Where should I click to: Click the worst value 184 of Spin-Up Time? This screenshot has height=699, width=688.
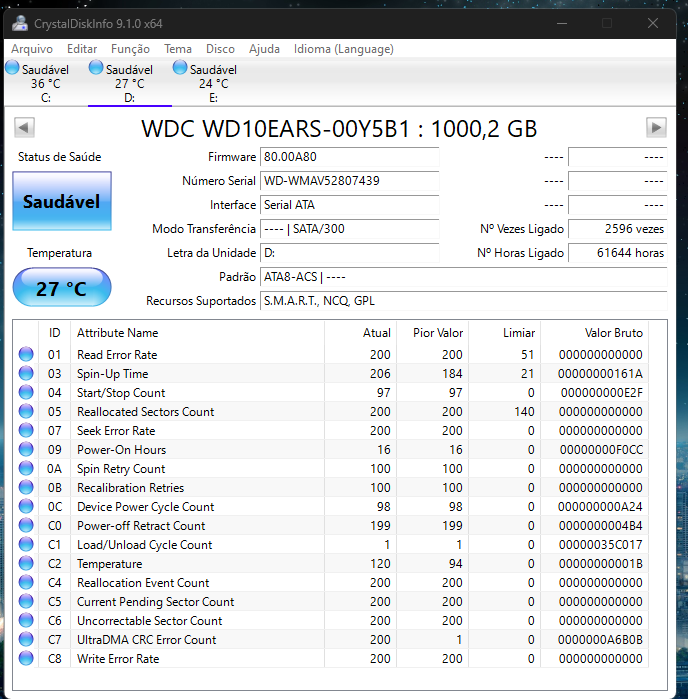pos(452,374)
